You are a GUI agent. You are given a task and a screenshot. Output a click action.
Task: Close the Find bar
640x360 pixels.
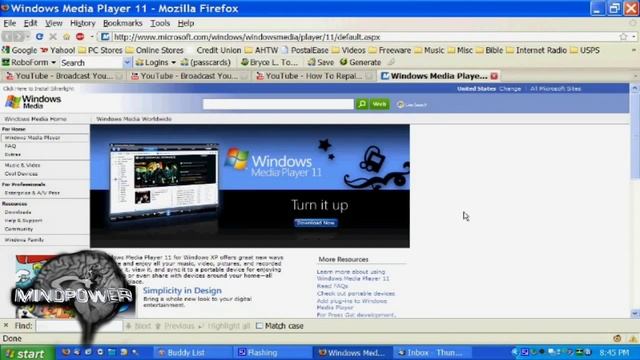6,325
